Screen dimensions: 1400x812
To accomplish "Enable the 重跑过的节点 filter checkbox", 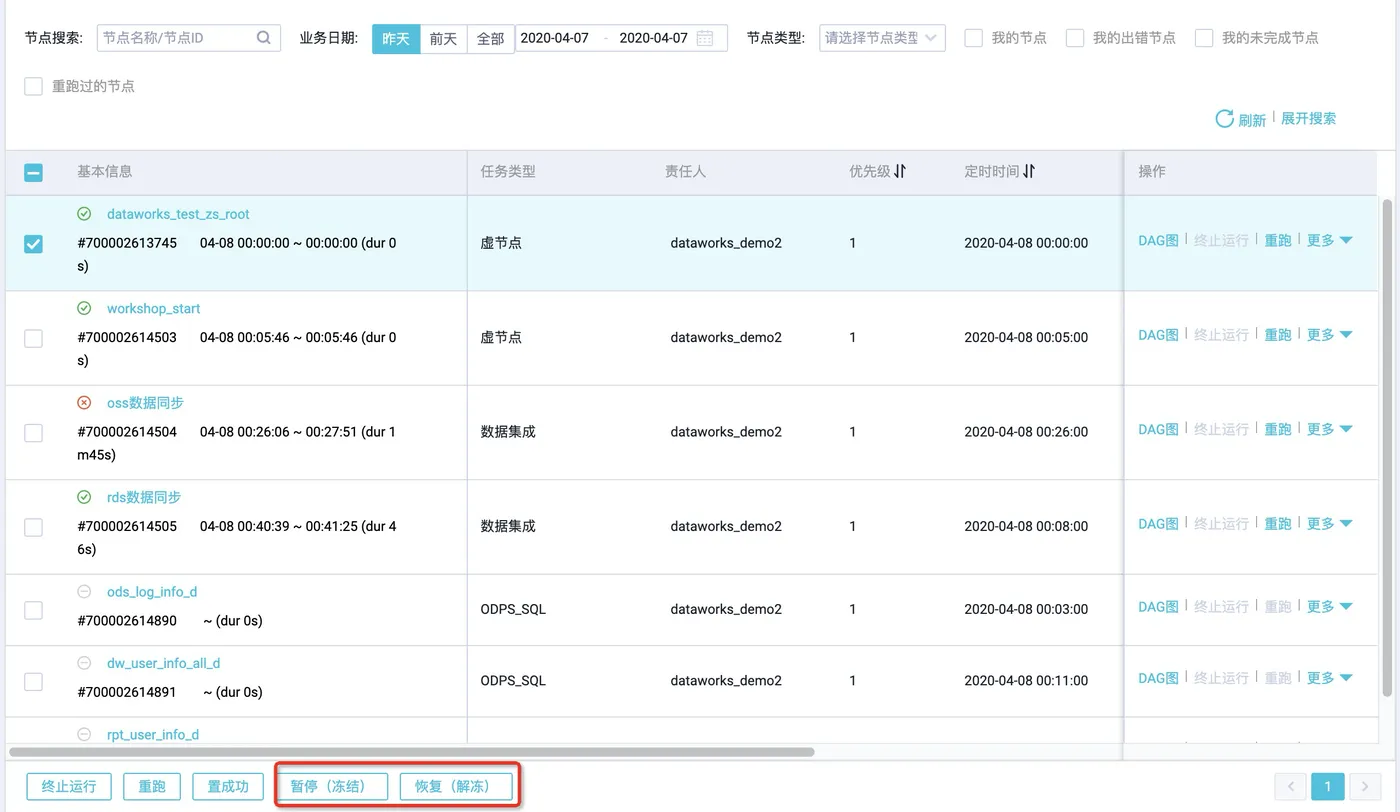I will [33, 86].
